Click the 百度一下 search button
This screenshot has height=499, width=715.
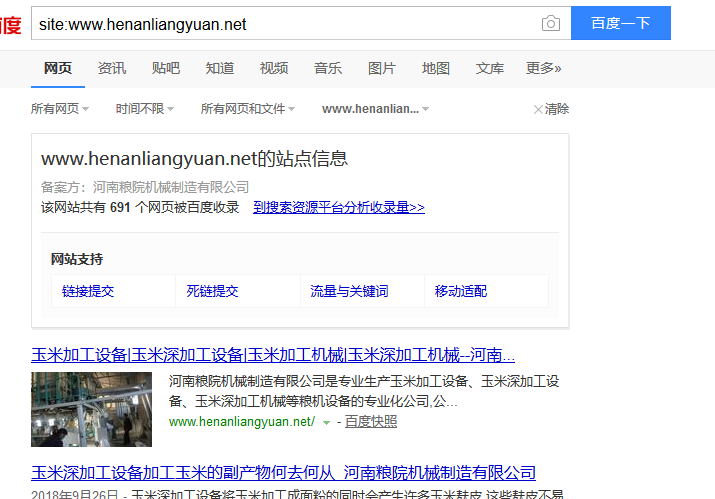[621, 23]
